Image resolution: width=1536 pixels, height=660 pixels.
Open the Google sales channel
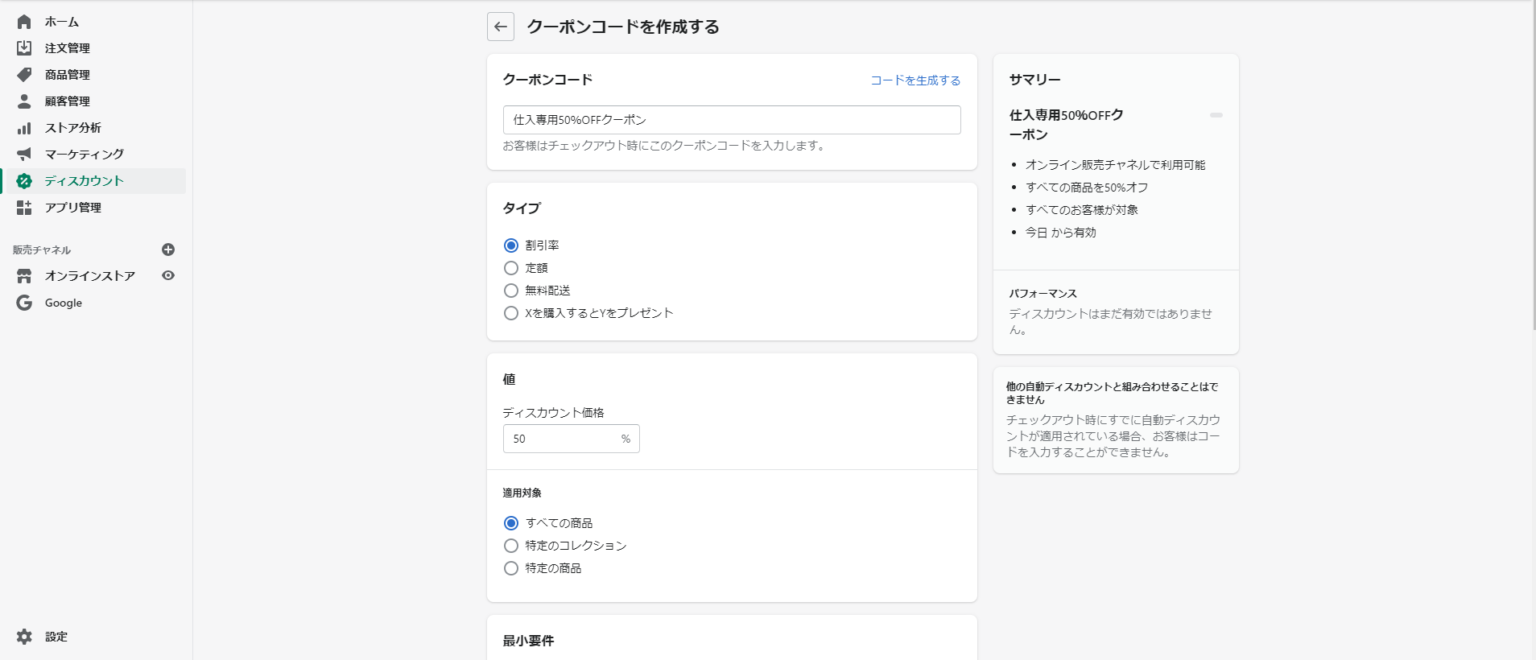[x=63, y=303]
